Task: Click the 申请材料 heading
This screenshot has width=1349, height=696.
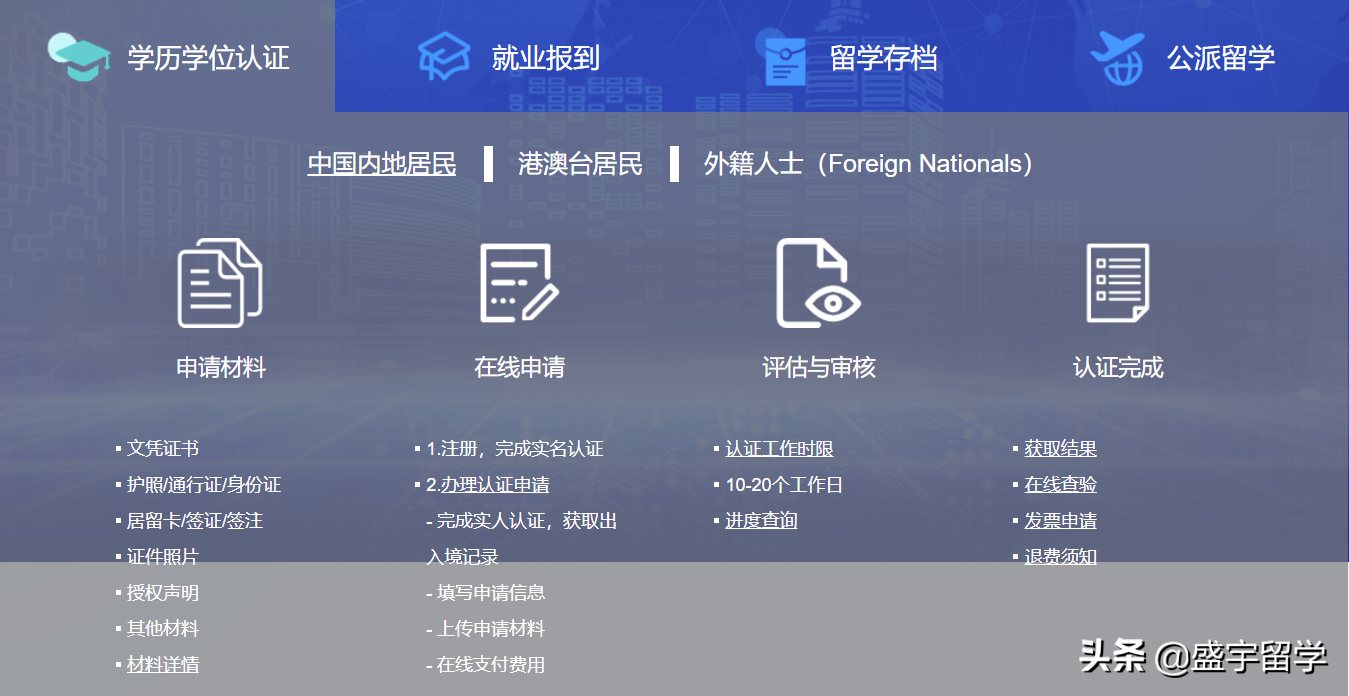Action: (221, 368)
